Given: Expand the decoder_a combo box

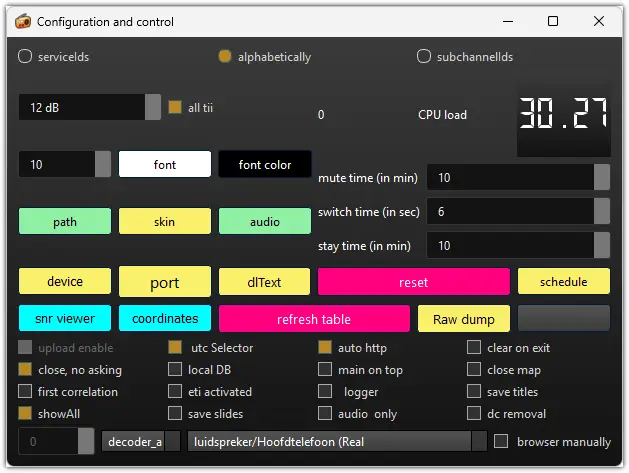Looking at the screenshot, I should point(172,441).
